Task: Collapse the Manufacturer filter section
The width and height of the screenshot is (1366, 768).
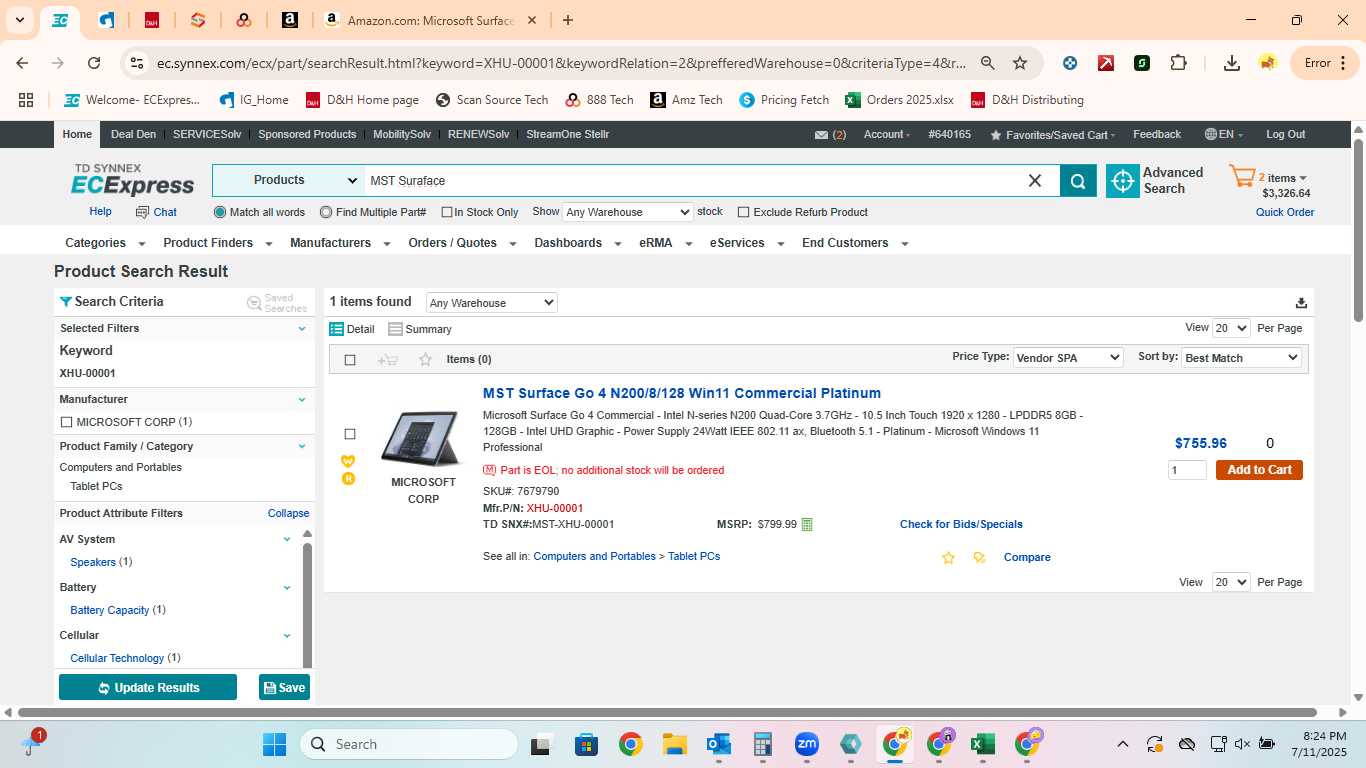Action: coord(302,400)
